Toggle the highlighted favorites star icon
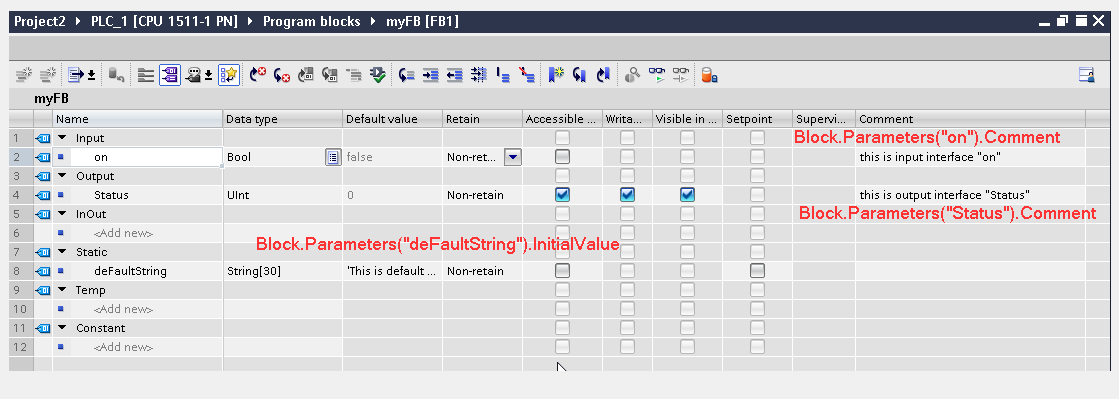This screenshot has height=399, width=1119. coord(228,74)
